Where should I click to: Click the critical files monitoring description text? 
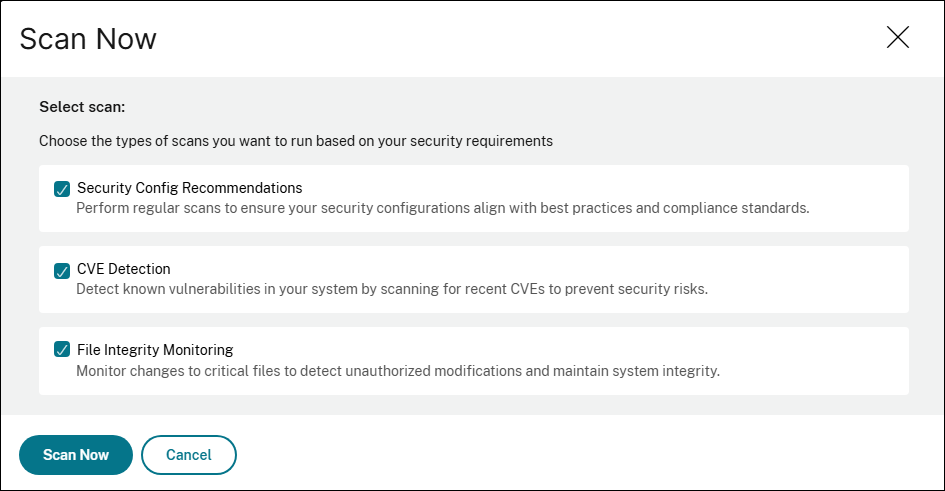(x=398, y=370)
